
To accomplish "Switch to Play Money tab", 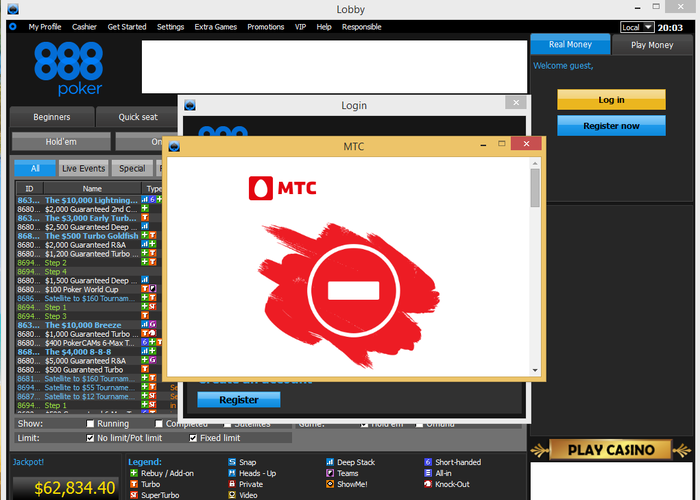I will pyautogui.click(x=652, y=45).
